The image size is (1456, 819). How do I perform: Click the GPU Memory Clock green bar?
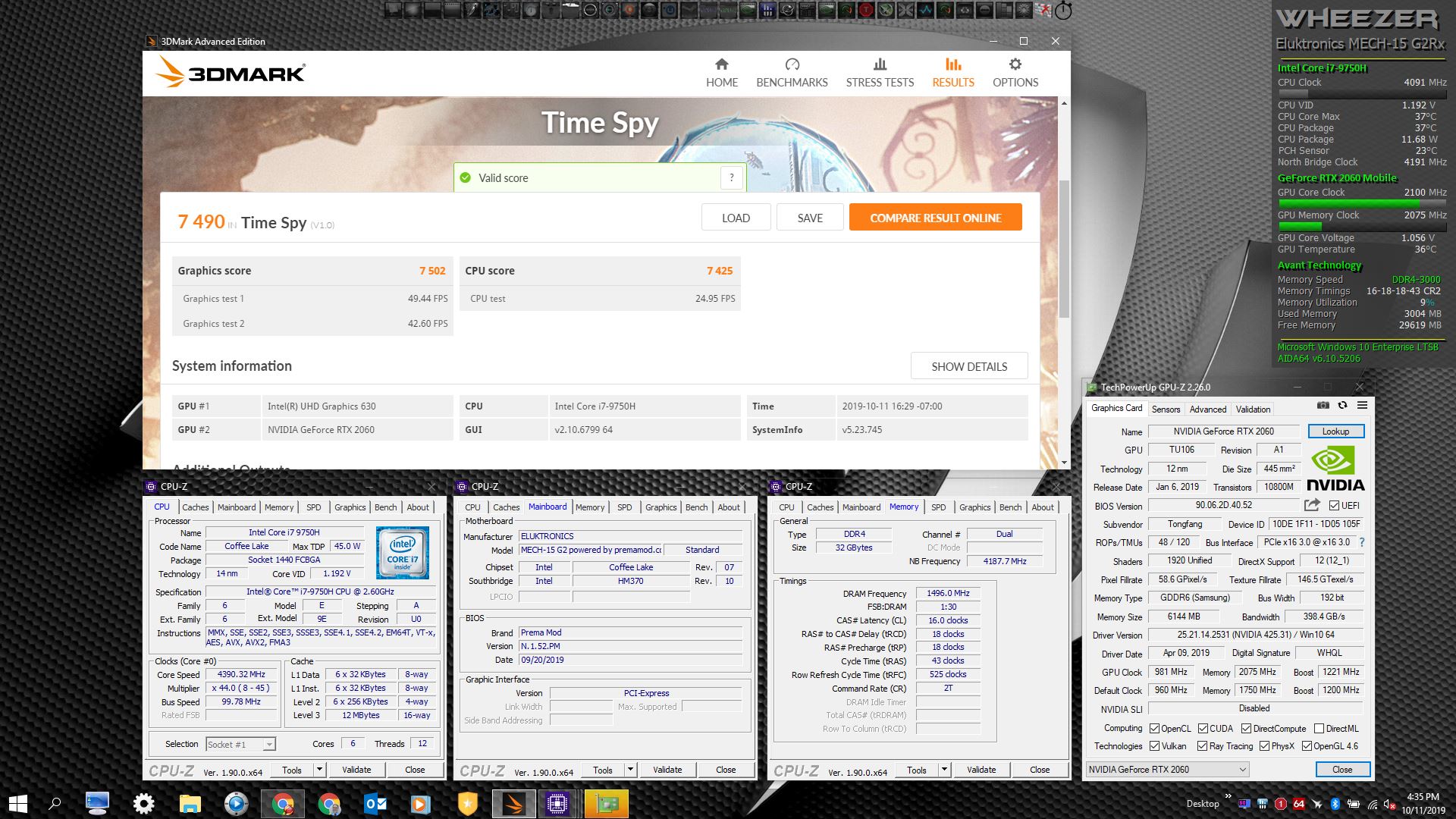tap(1299, 226)
